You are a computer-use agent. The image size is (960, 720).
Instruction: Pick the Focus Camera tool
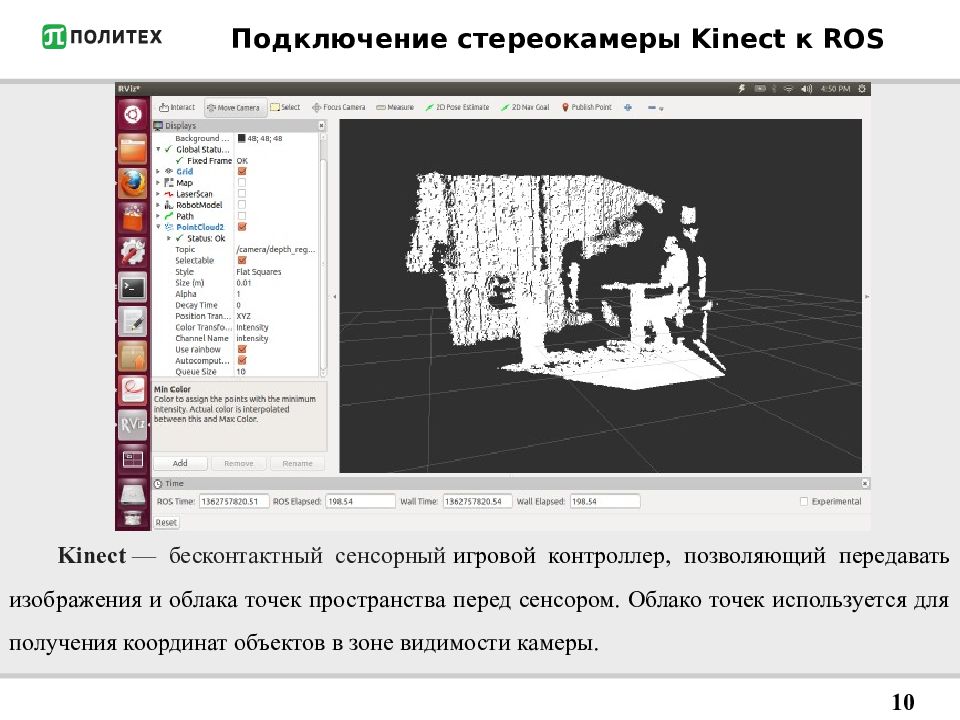339,107
